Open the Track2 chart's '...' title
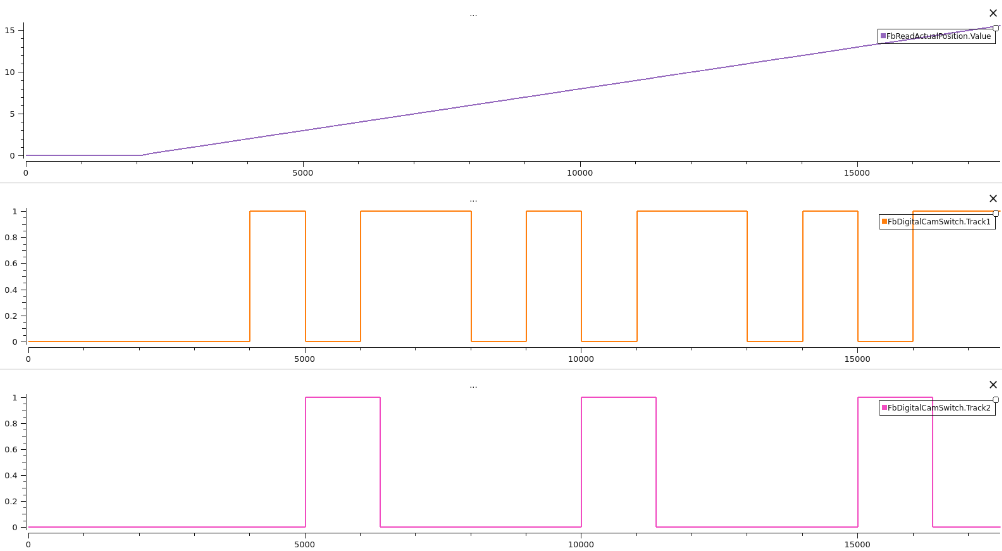1002x551 pixels. pyautogui.click(x=473, y=386)
